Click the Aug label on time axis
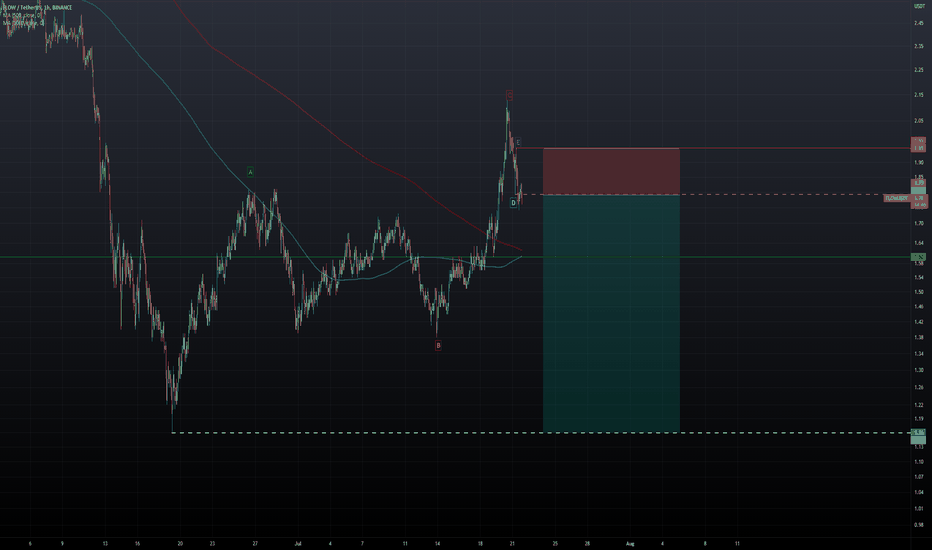 coord(630,543)
